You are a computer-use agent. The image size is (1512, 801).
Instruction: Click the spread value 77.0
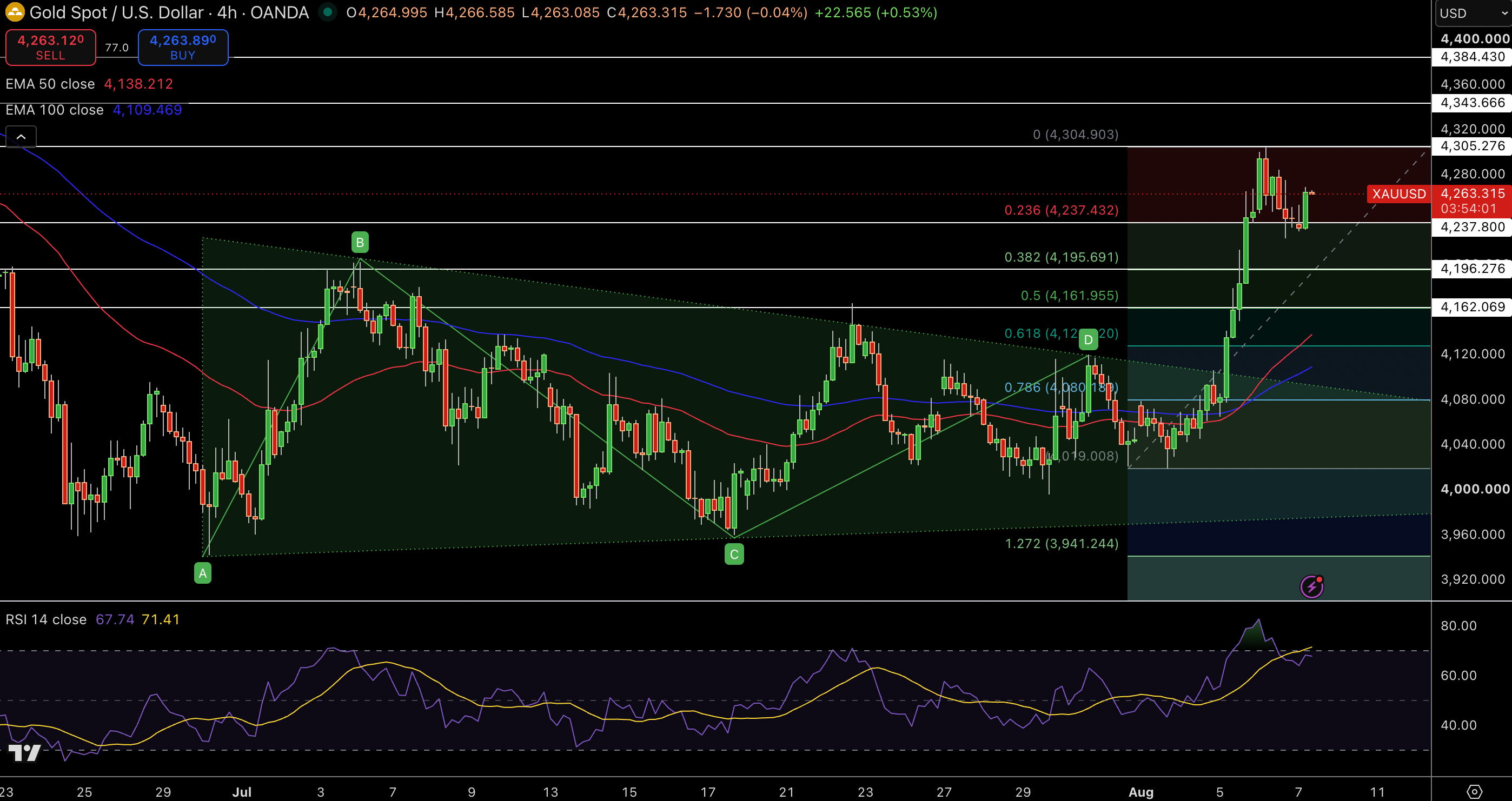pos(117,48)
